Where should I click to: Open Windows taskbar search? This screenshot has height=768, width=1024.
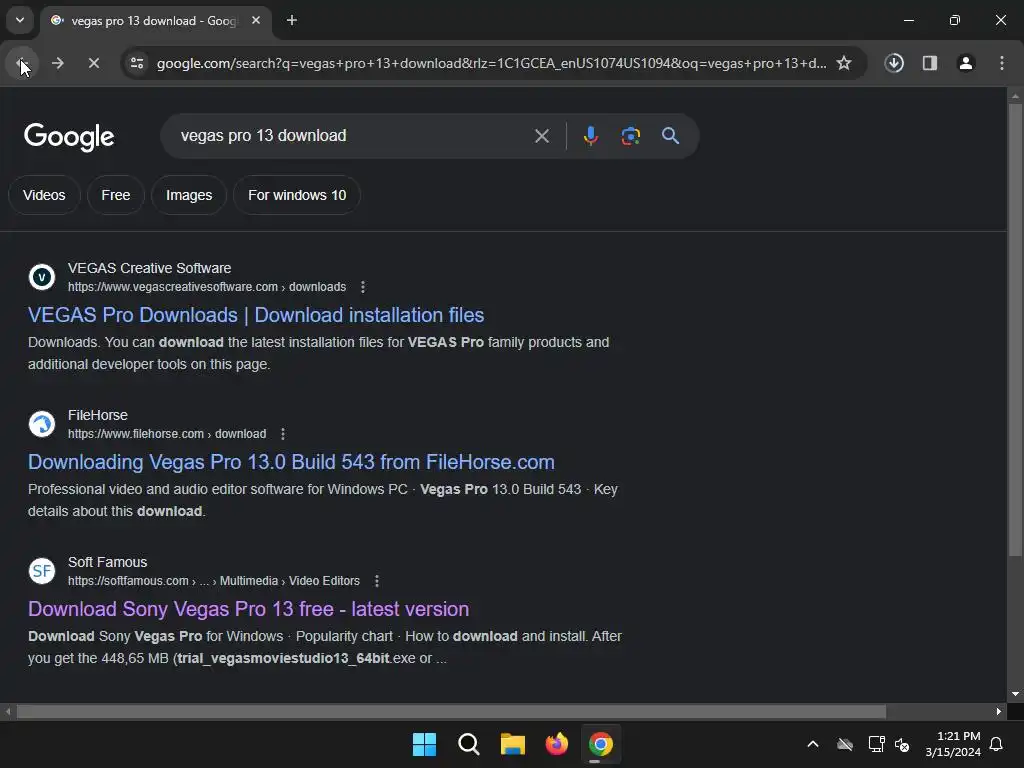click(x=468, y=744)
